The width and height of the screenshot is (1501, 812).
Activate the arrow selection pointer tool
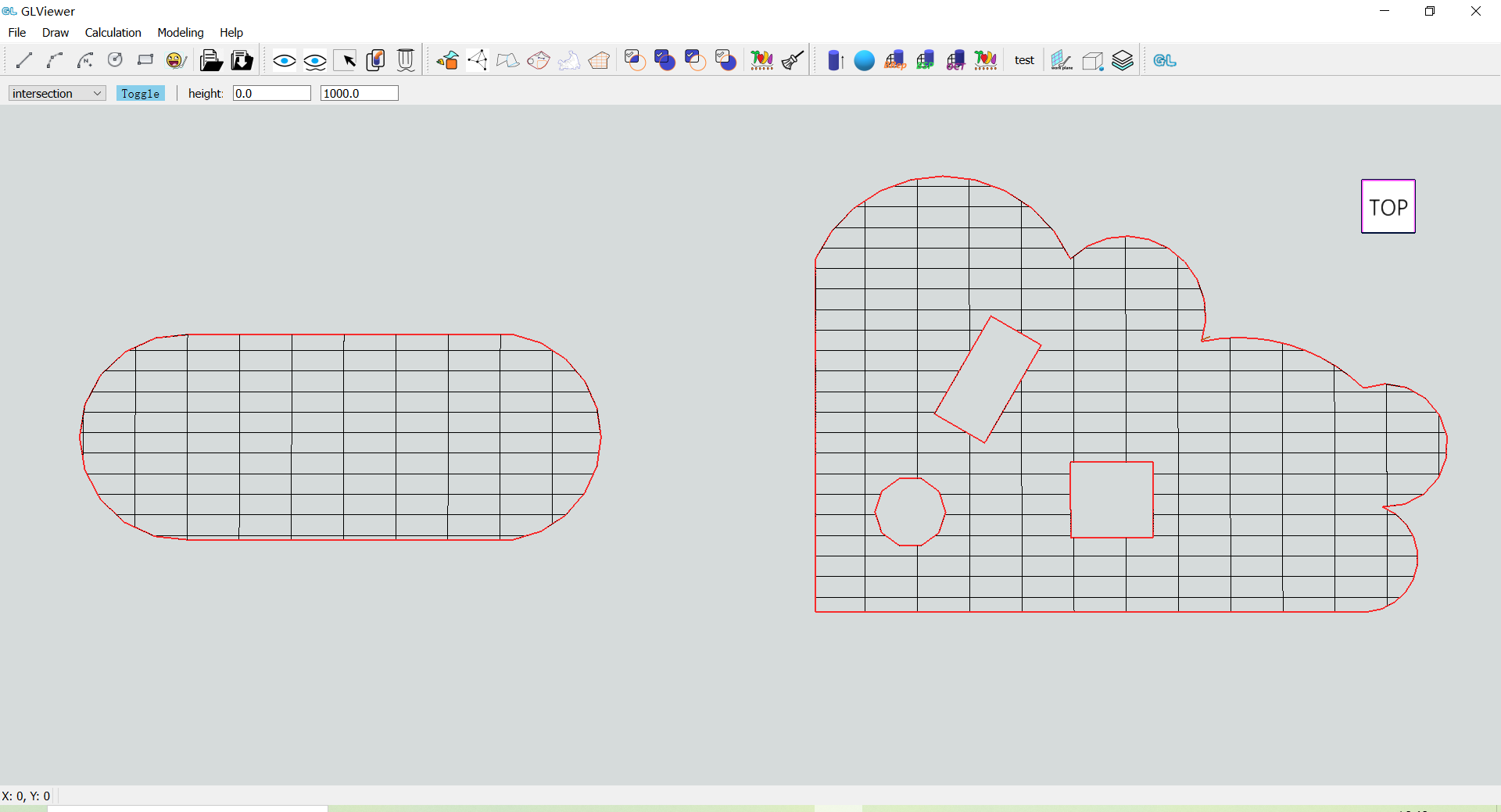click(346, 60)
